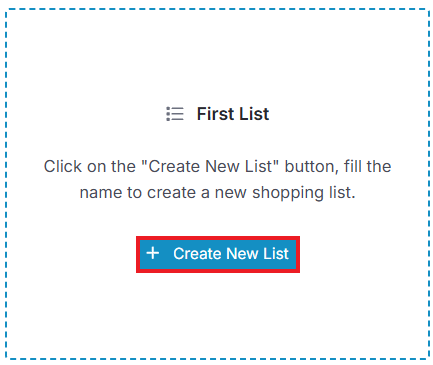Click the plus icon on the blue button

153,253
